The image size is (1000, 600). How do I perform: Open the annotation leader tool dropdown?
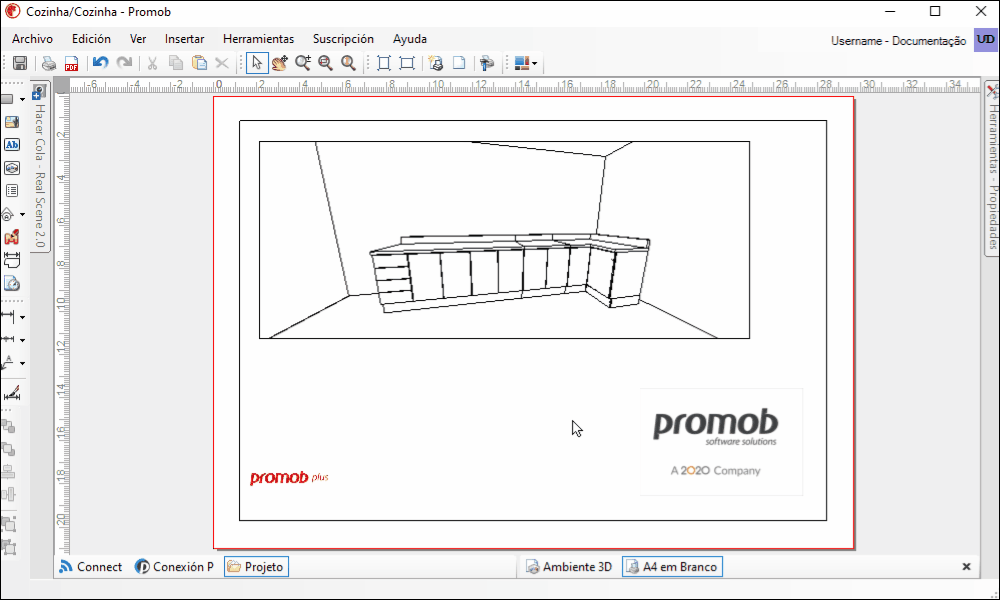[x=22, y=363]
